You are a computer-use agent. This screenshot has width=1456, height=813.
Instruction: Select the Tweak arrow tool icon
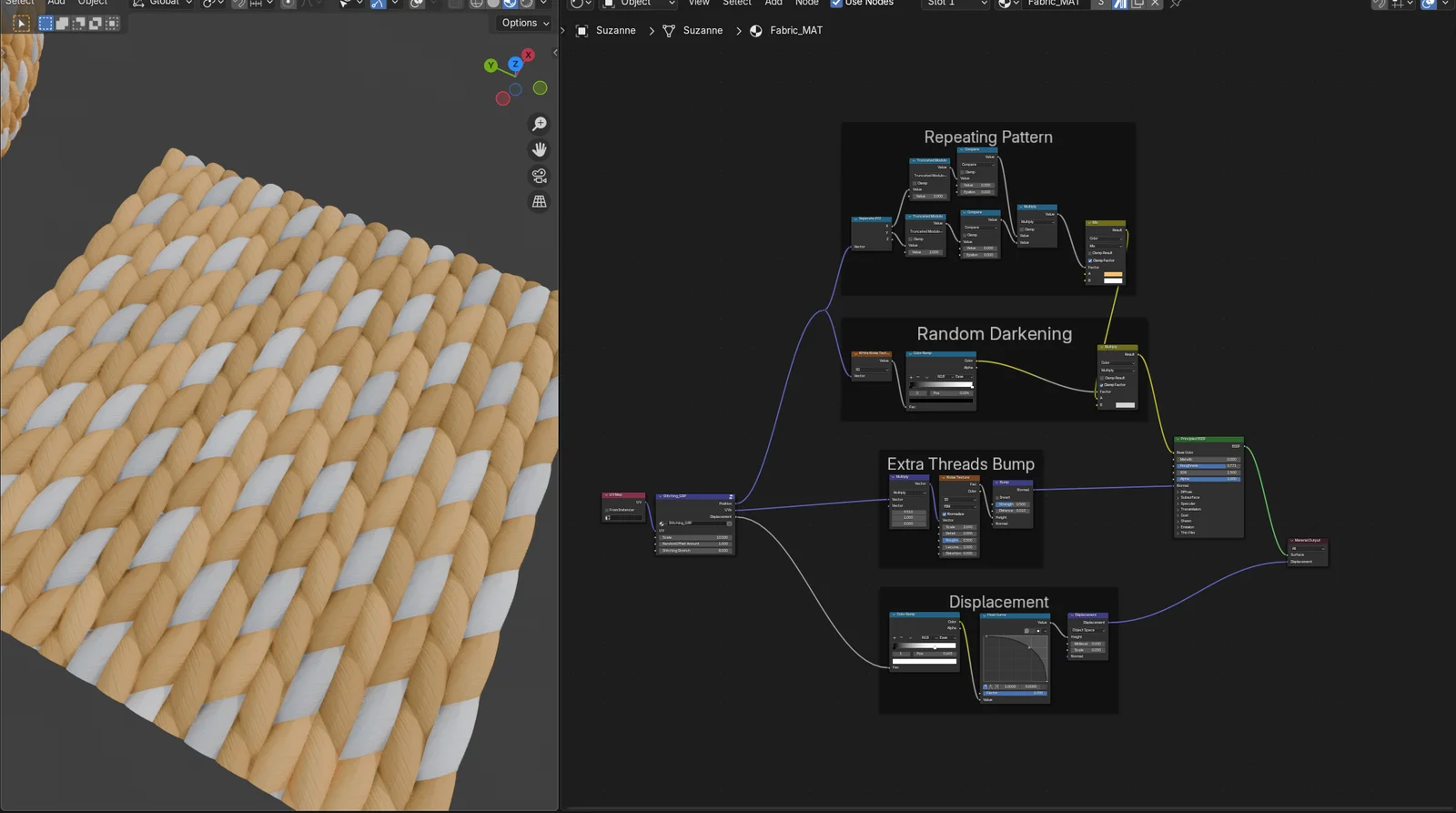(22, 23)
